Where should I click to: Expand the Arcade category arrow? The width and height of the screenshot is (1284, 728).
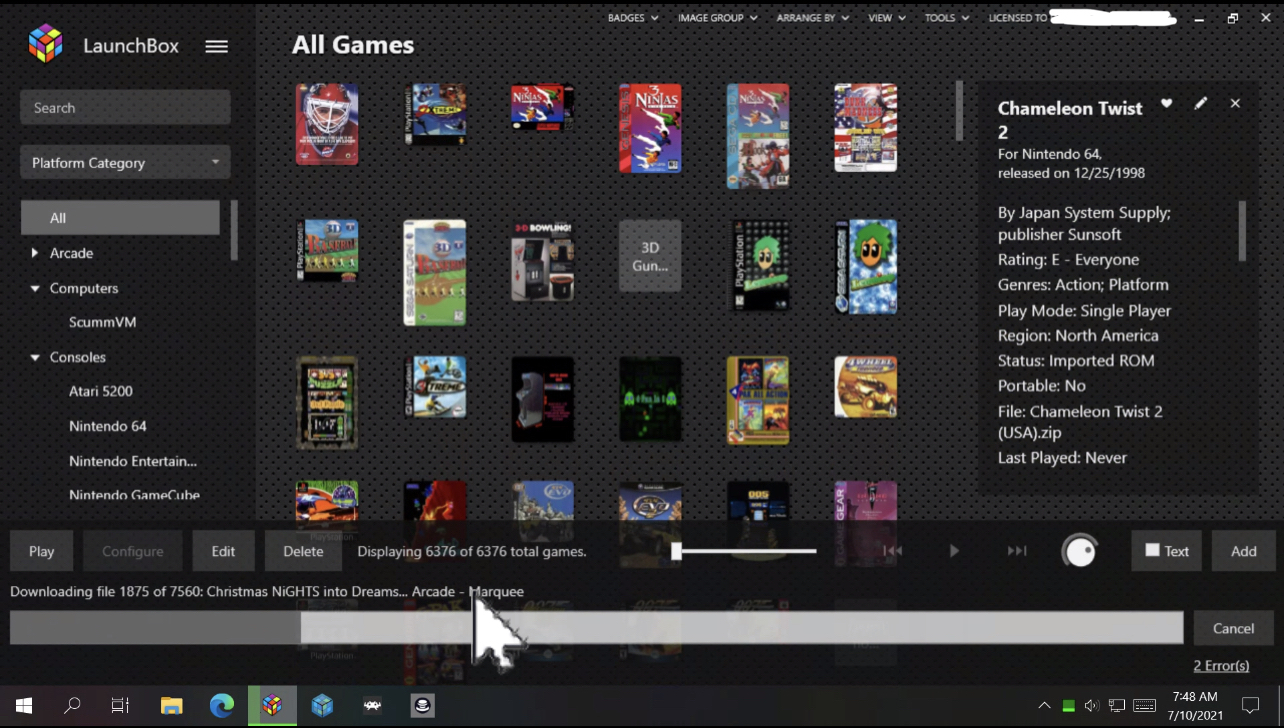click(35, 253)
